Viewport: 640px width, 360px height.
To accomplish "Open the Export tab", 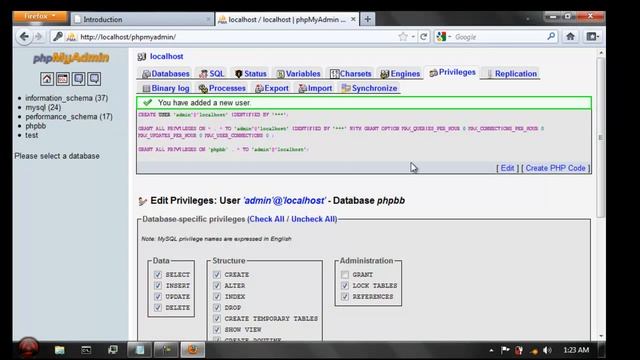I will [271, 88].
